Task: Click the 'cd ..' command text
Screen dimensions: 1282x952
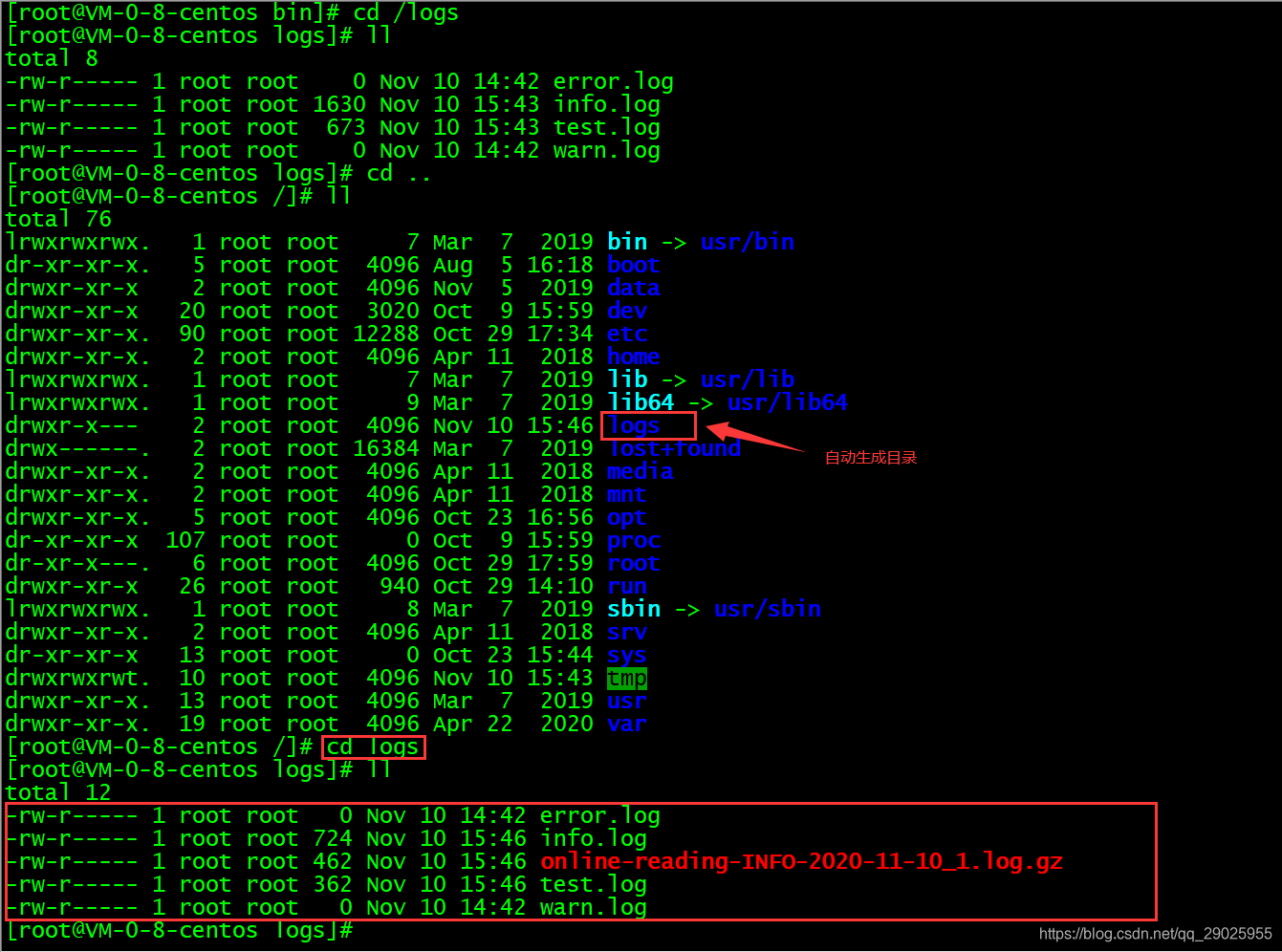Action: click(400, 174)
